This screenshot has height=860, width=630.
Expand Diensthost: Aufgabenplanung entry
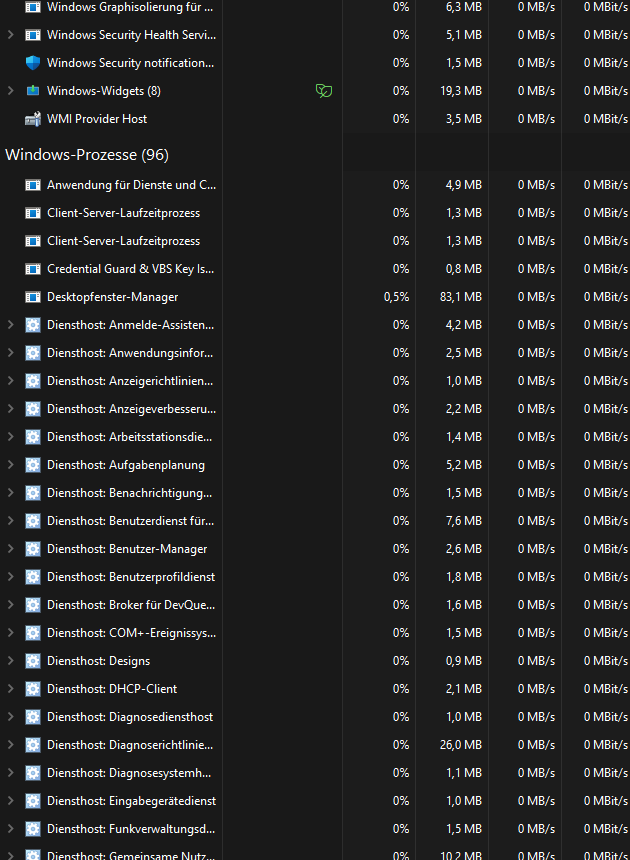click(x=10, y=465)
